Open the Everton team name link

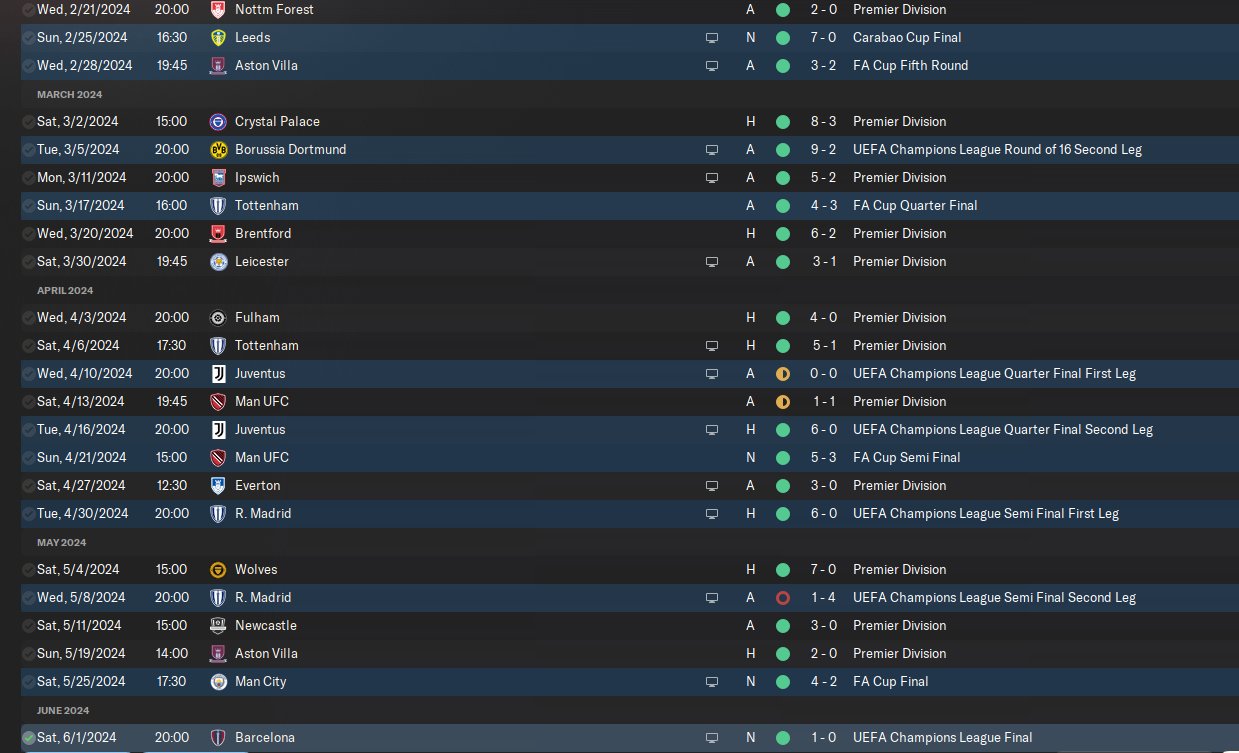257,485
